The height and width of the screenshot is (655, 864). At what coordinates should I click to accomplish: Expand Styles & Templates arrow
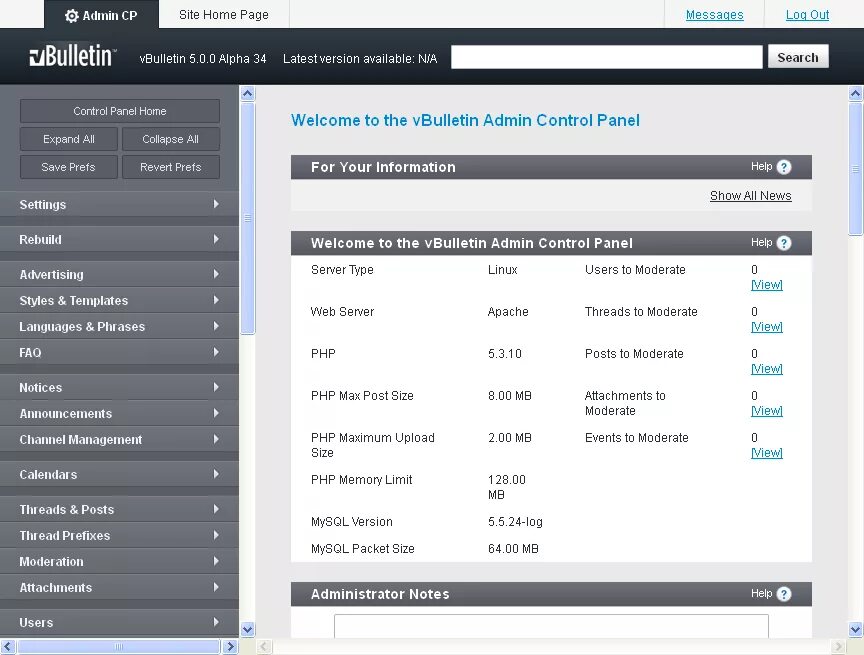[x=216, y=300]
